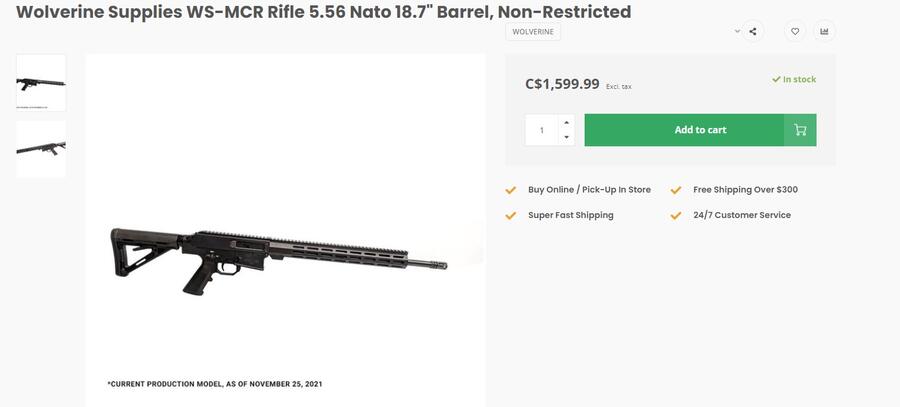
Task: Click checkmark beside Super Fast Shipping
Action: tap(511, 215)
